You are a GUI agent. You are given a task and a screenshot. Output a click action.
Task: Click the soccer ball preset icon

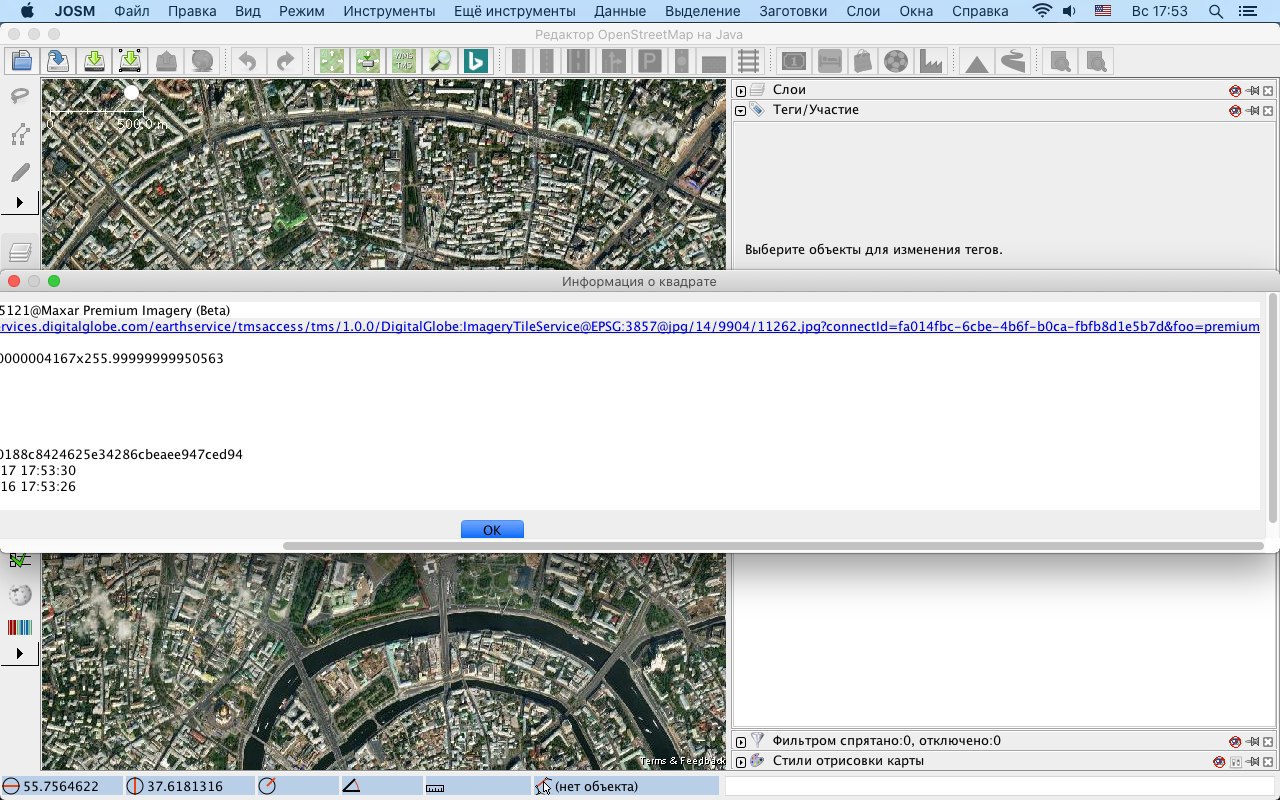click(897, 61)
